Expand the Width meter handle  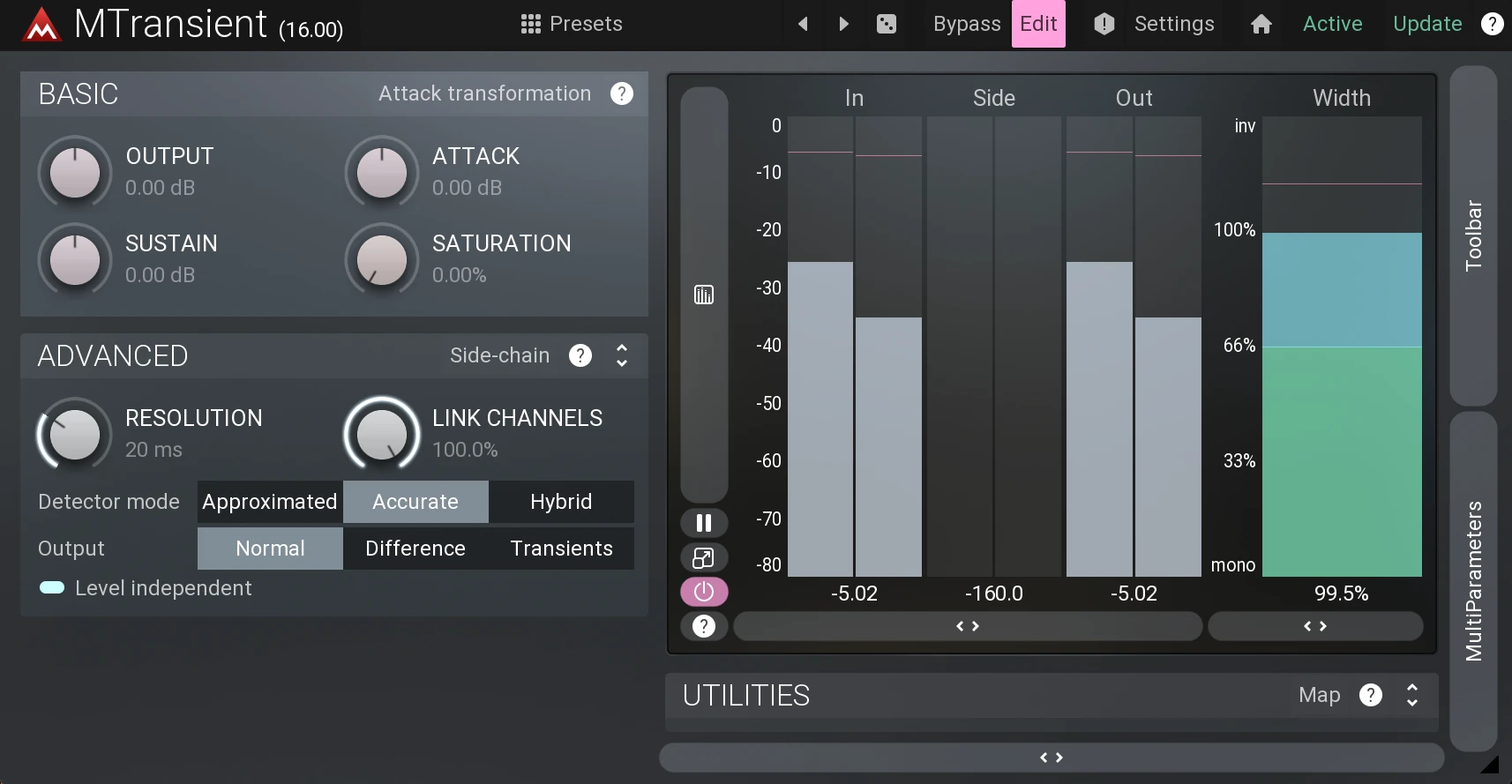coord(1315,626)
